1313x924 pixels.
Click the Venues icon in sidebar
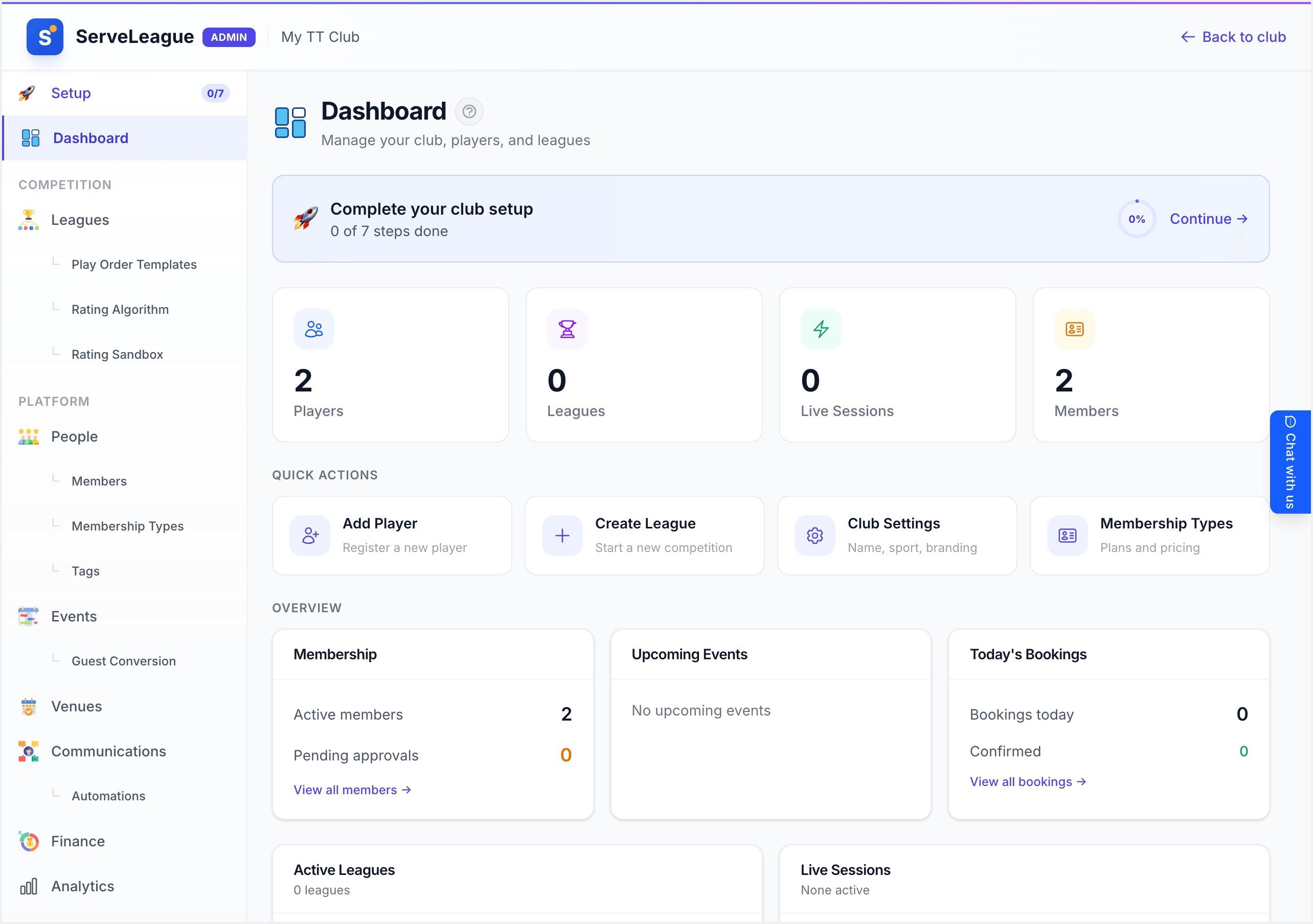click(x=28, y=707)
